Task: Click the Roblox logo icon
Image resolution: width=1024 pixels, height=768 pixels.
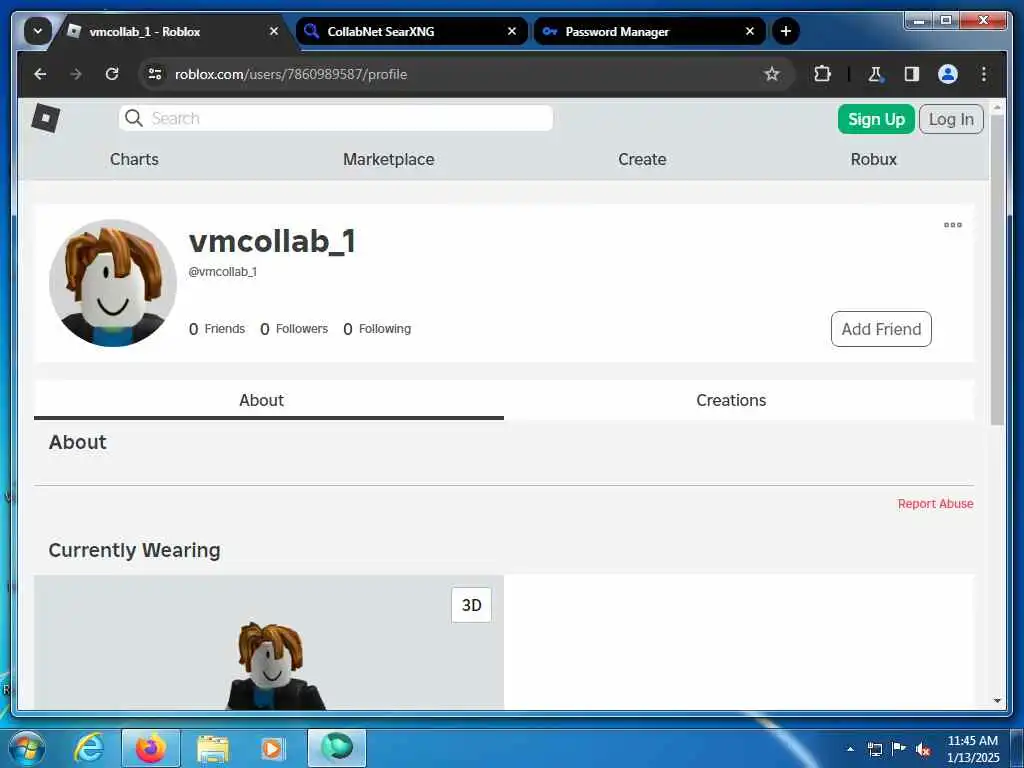Action: pyautogui.click(x=46, y=118)
